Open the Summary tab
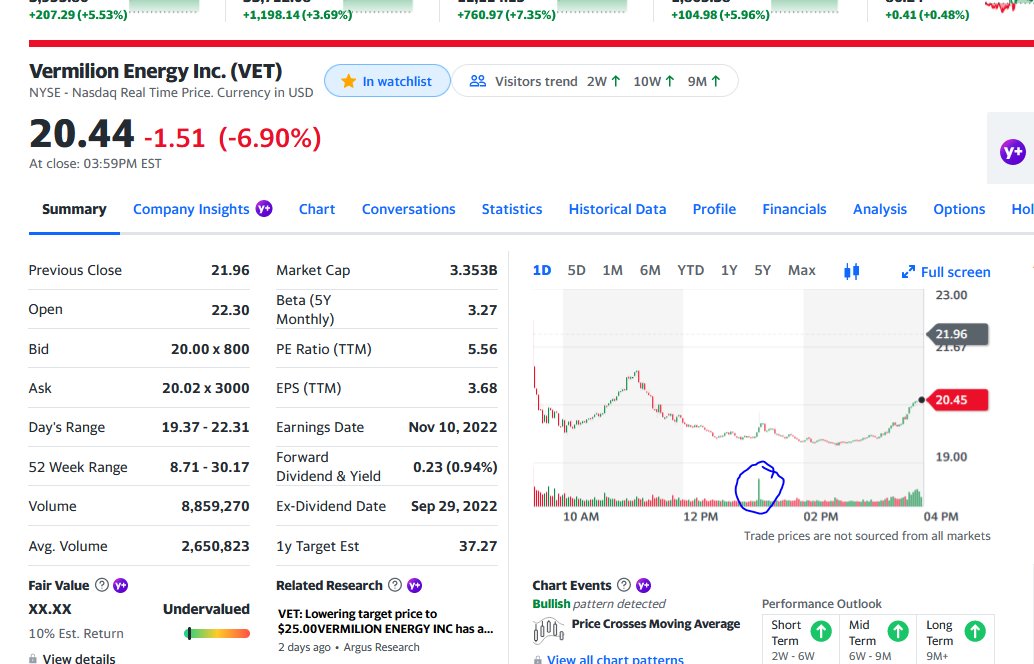The height and width of the screenshot is (664, 1034). tap(74, 209)
